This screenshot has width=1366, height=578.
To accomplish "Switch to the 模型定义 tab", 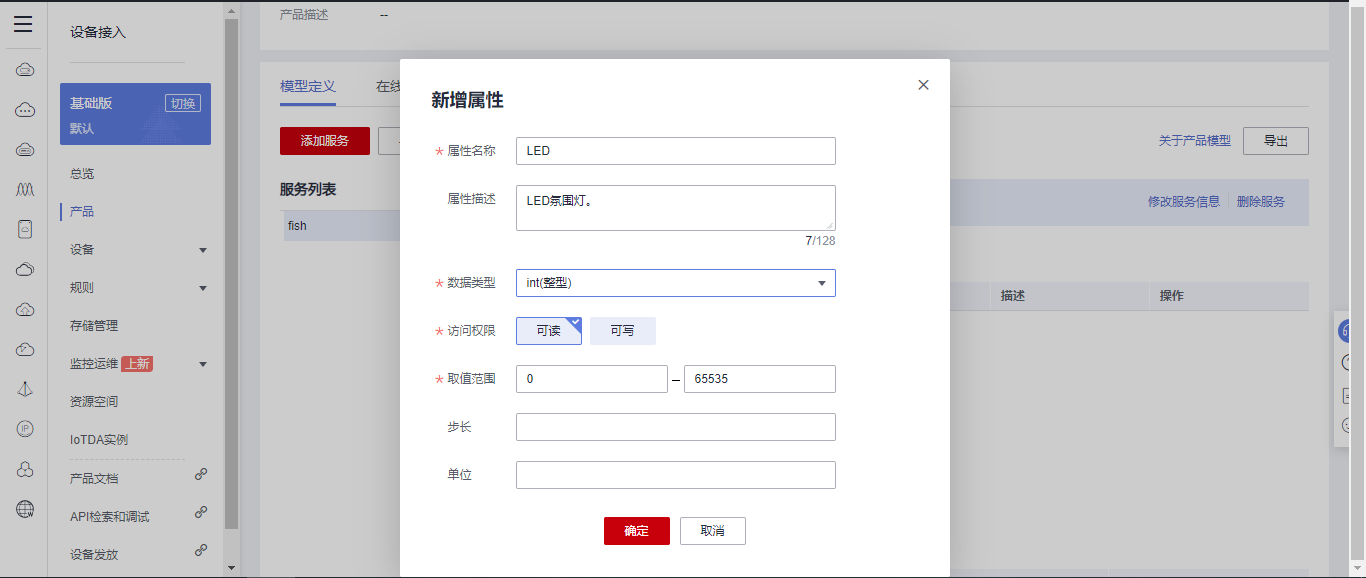I will click(x=308, y=87).
